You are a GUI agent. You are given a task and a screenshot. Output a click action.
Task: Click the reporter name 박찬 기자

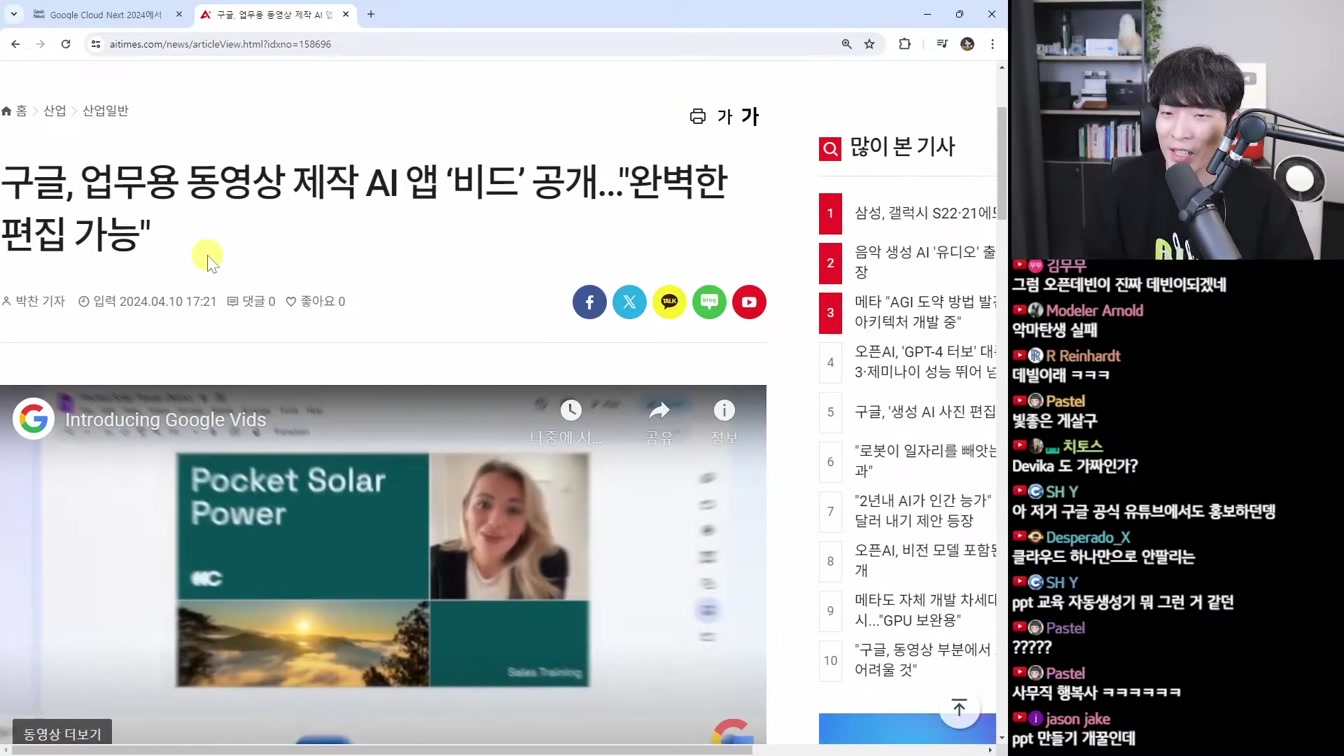[x=33, y=301]
